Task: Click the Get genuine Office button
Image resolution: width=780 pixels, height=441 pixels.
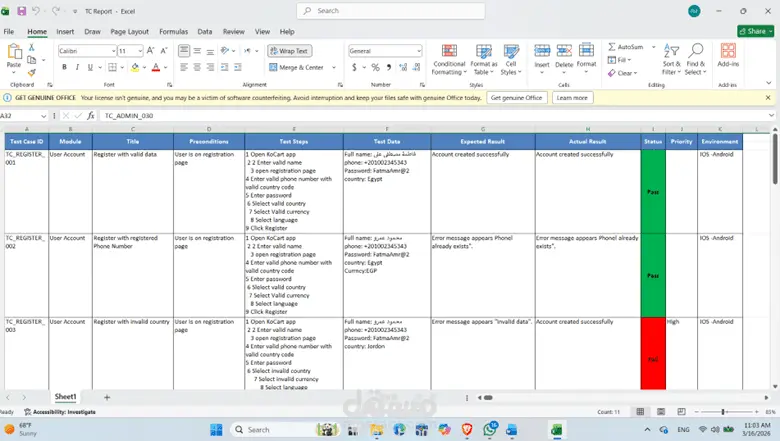Action: [x=516, y=98]
